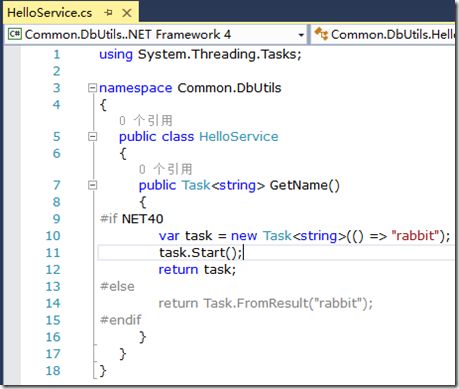Click line number 9 in the gutter
The height and width of the screenshot is (389, 459).
(x=57, y=219)
